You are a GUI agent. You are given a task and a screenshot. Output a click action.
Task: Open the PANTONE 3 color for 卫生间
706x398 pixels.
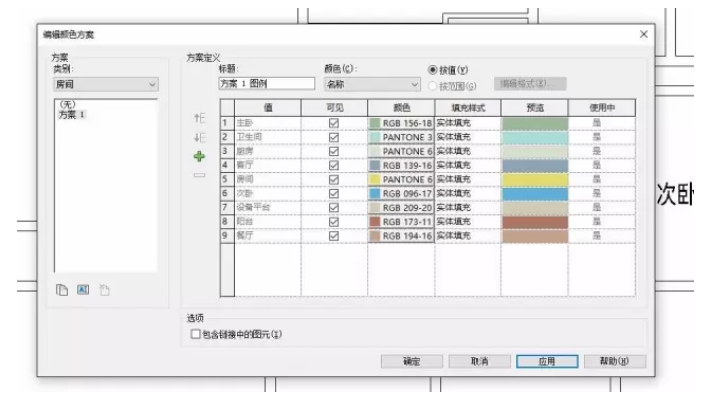pyautogui.click(x=401, y=137)
